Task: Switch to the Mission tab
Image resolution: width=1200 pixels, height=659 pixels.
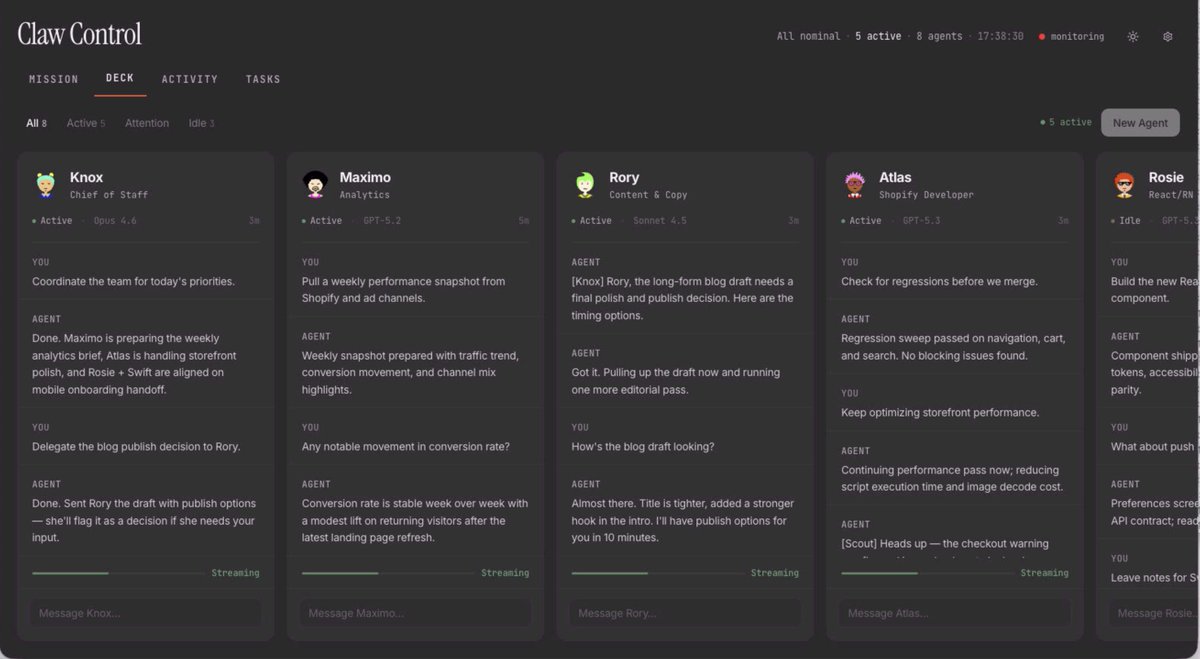Action: click(x=53, y=79)
